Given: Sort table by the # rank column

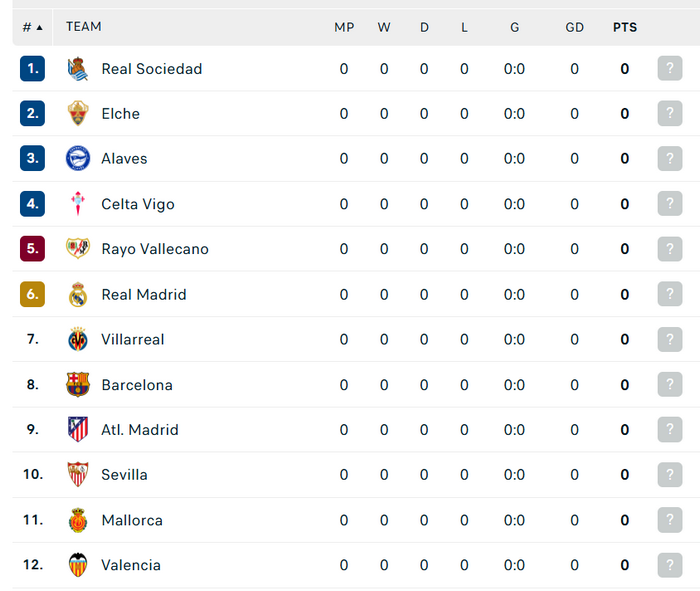Looking at the screenshot, I should 33,28.
